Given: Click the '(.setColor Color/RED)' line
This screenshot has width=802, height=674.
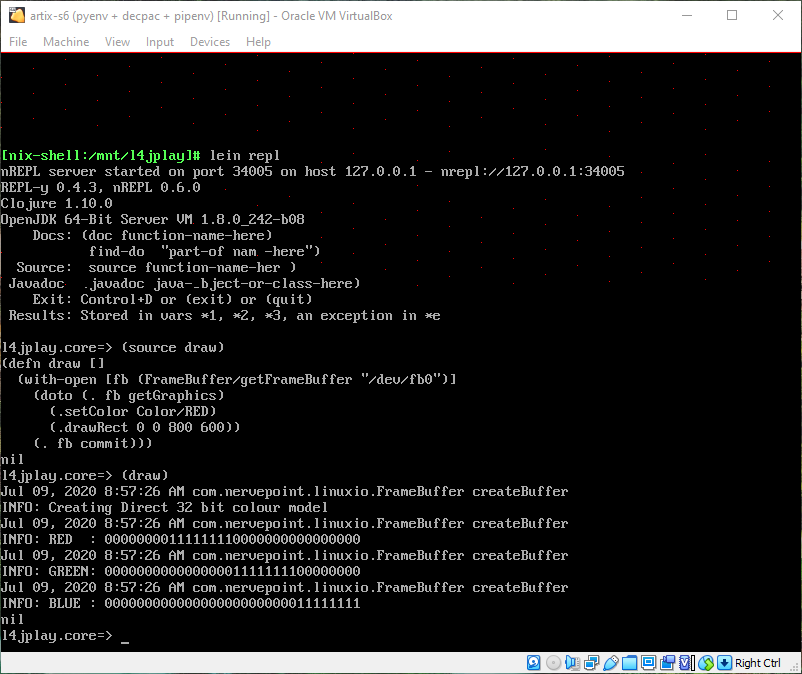Looking at the screenshot, I should [x=133, y=412].
